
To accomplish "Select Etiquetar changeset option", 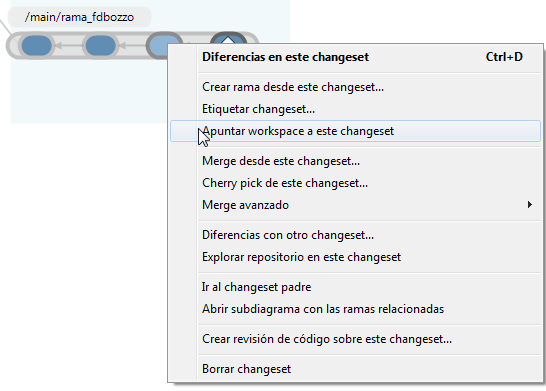I will [x=355, y=109].
